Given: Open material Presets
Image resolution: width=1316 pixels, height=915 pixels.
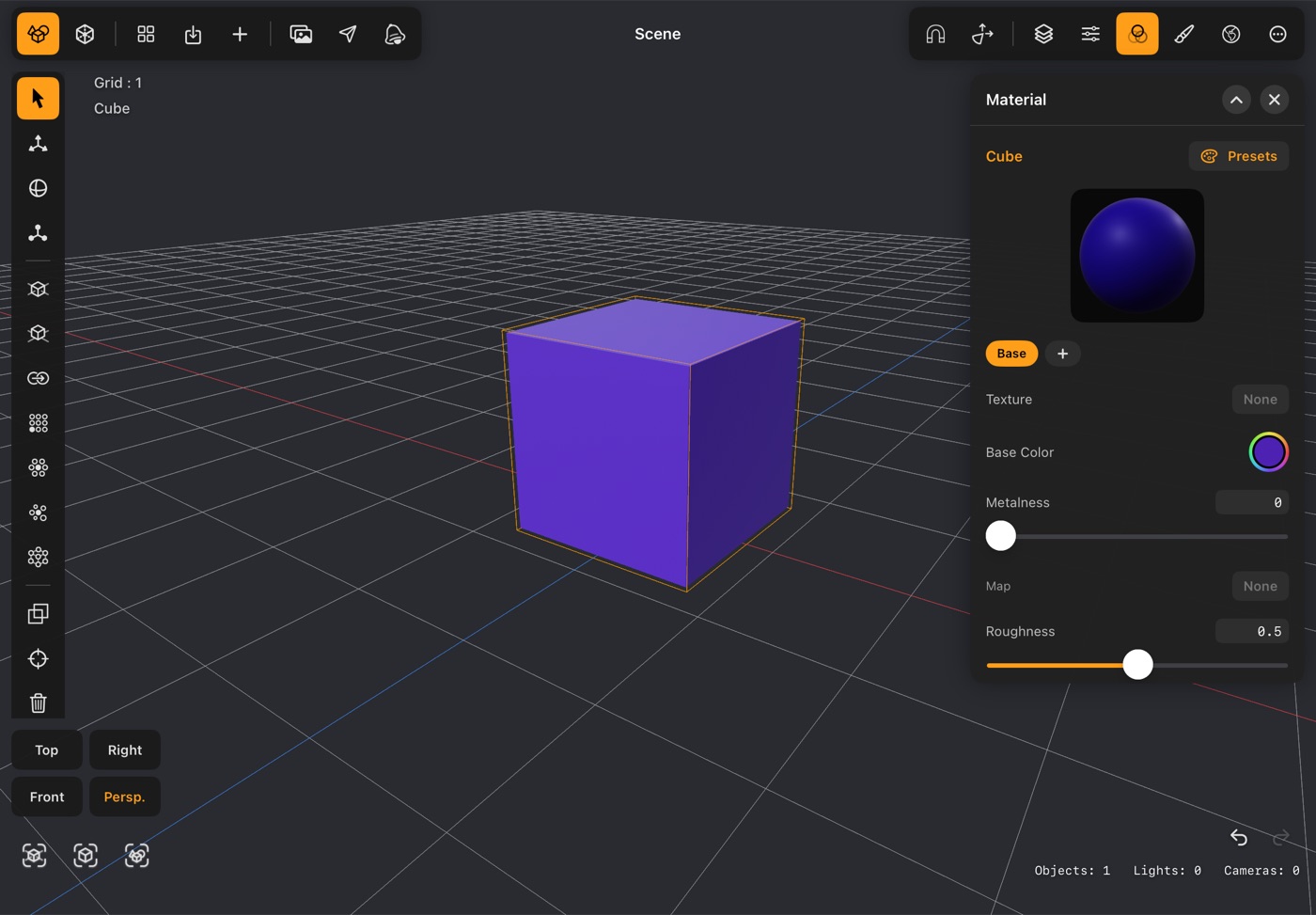Looking at the screenshot, I should 1239,156.
